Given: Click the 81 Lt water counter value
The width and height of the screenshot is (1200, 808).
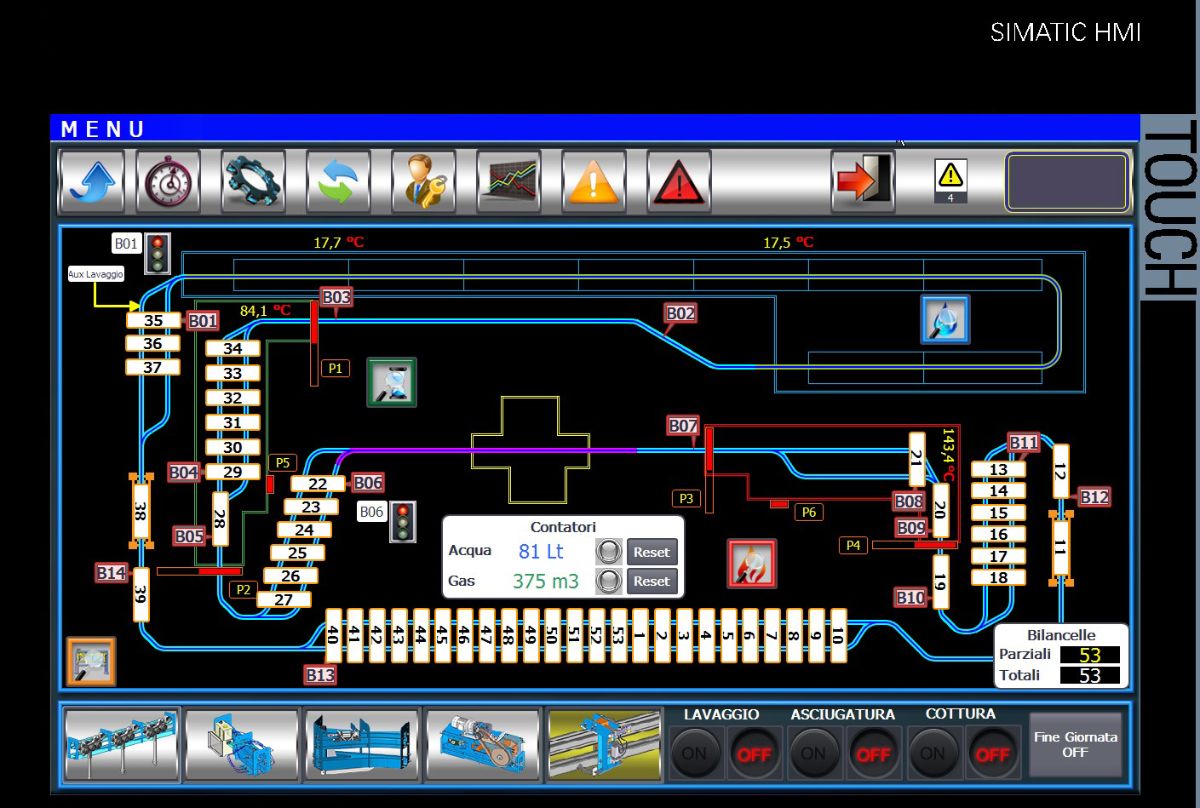Looking at the screenshot, I should pos(541,552).
